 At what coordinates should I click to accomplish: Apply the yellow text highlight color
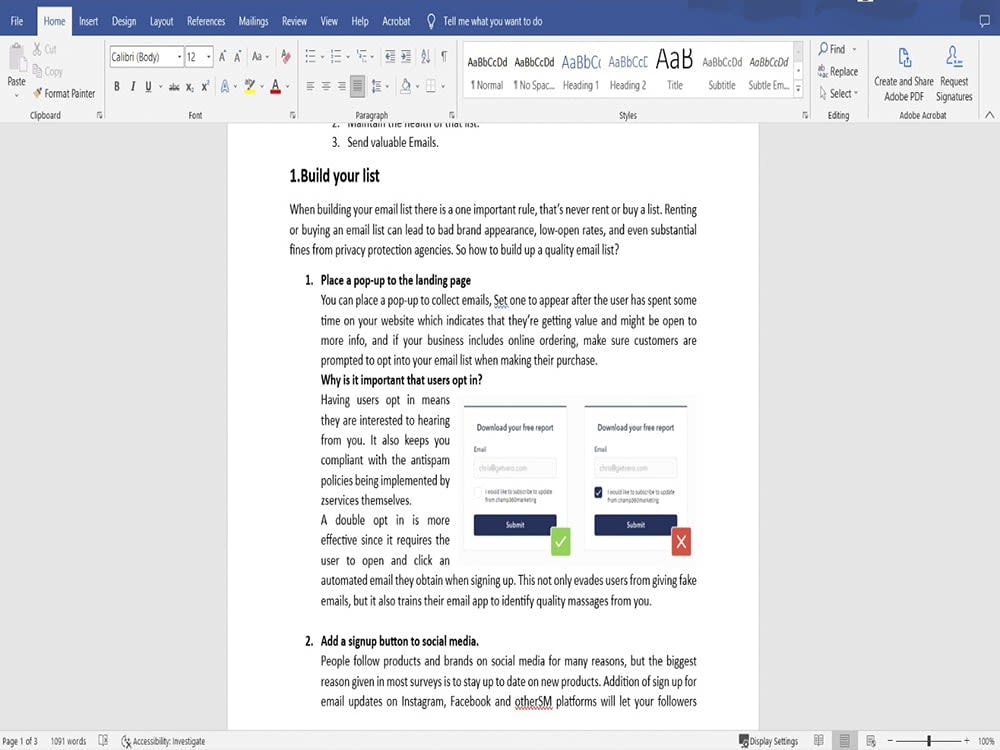[x=249, y=87]
